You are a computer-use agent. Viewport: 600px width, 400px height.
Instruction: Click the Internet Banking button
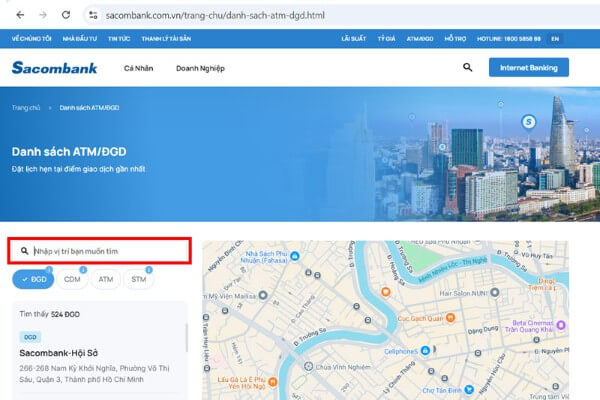point(529,67)
